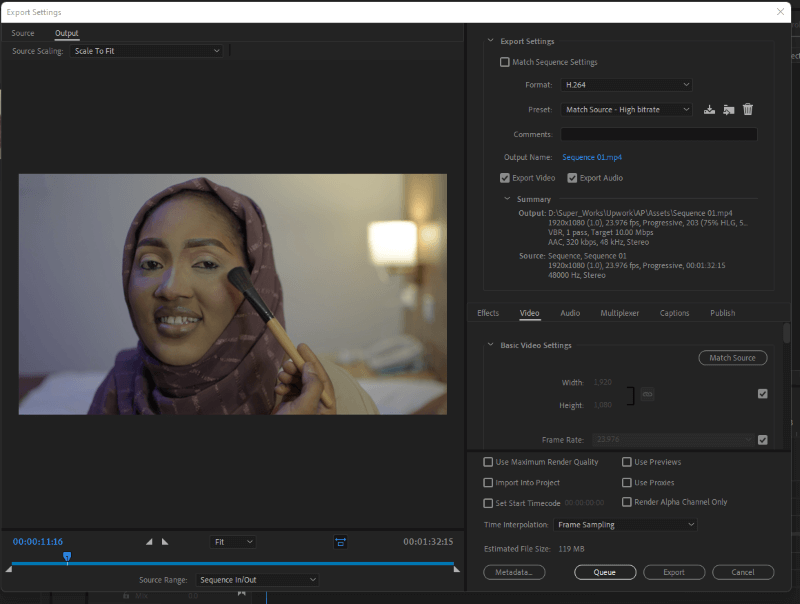Switch to the Publish tab

pos(722,313)
